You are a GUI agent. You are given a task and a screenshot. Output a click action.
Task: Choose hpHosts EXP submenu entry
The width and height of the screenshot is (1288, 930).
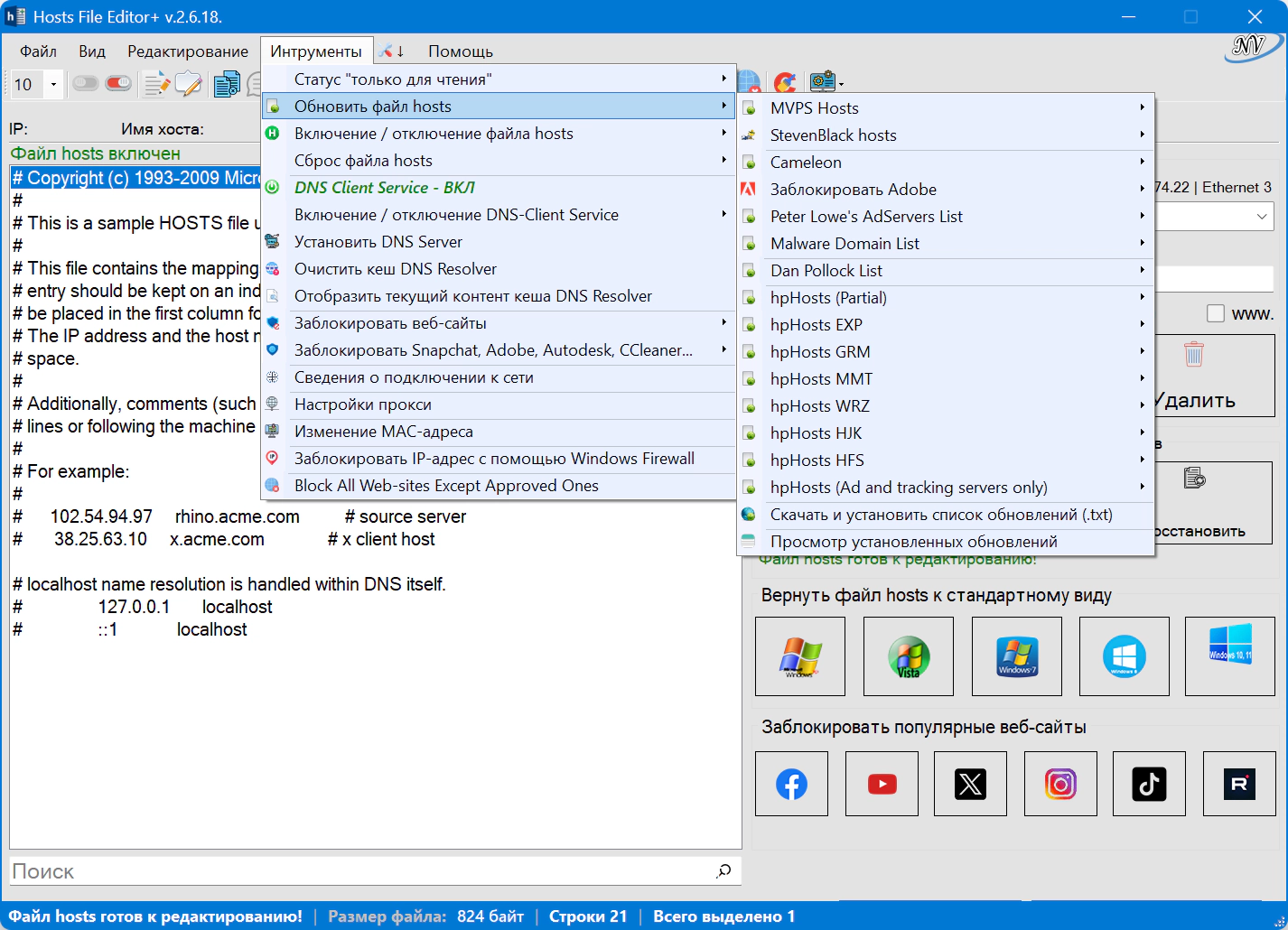(946, 325)
